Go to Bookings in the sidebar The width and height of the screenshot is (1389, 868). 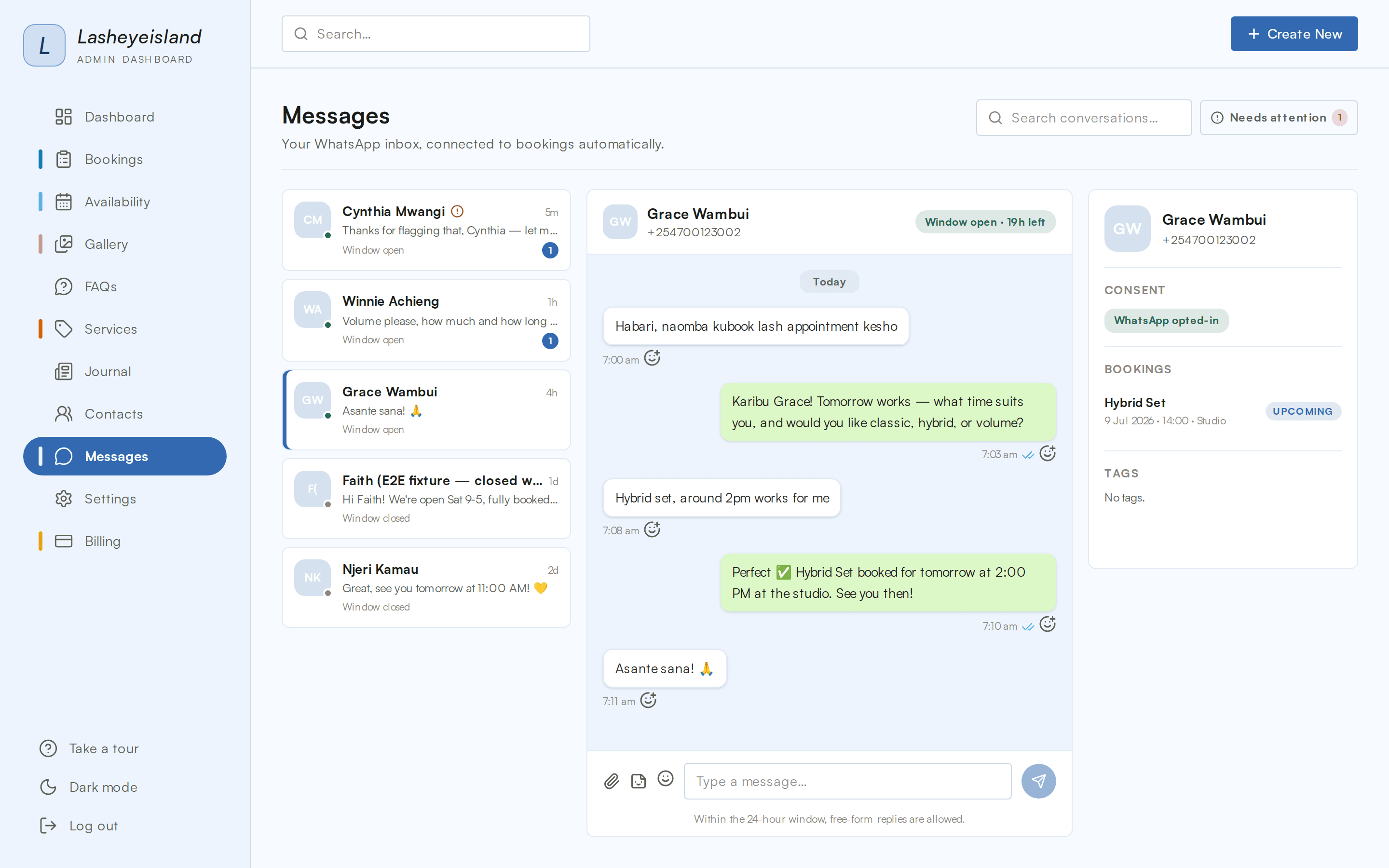pyautogui.click(x=124, y=160)
